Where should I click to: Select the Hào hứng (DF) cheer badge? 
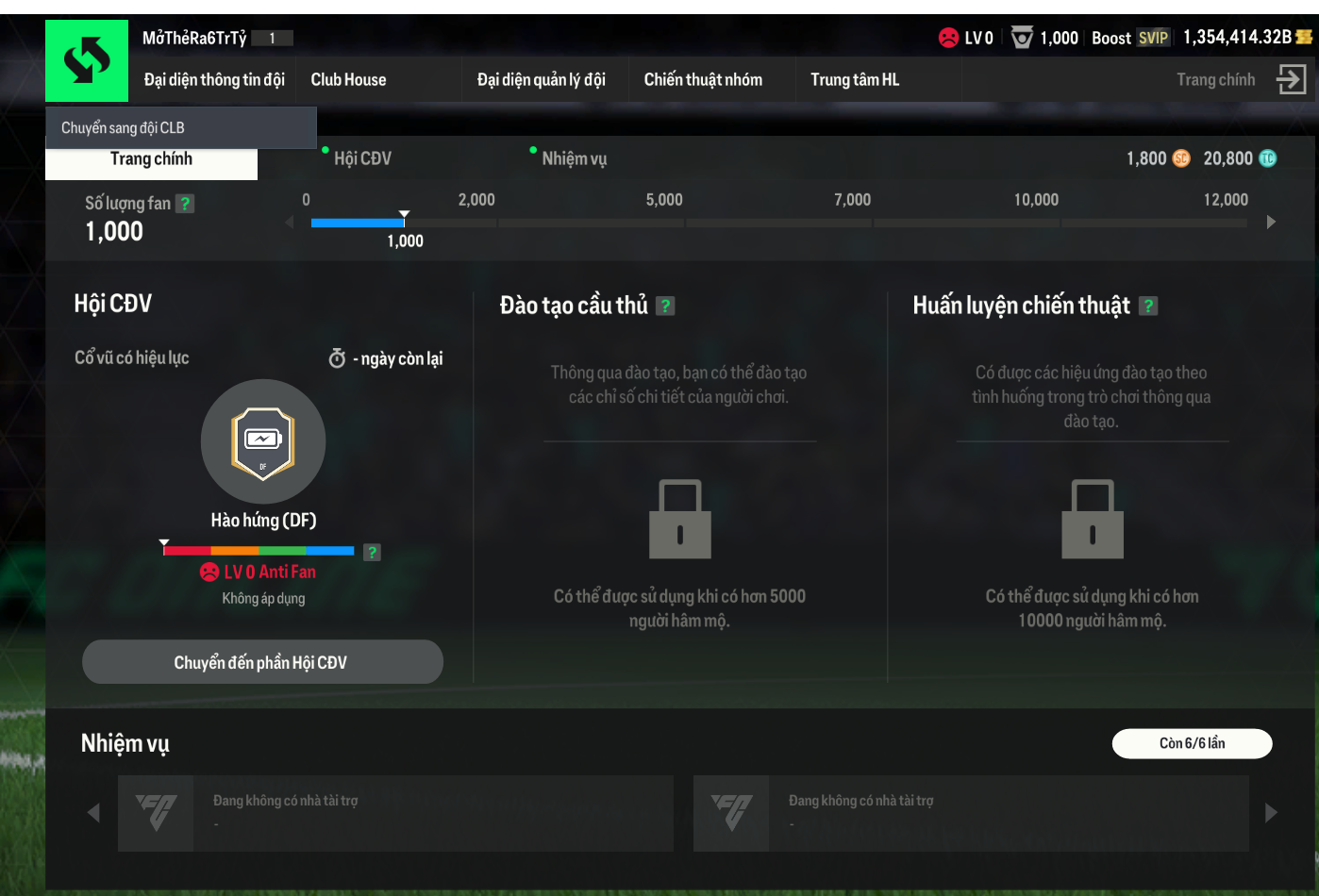pyautogui.click(x=263, y=441)
